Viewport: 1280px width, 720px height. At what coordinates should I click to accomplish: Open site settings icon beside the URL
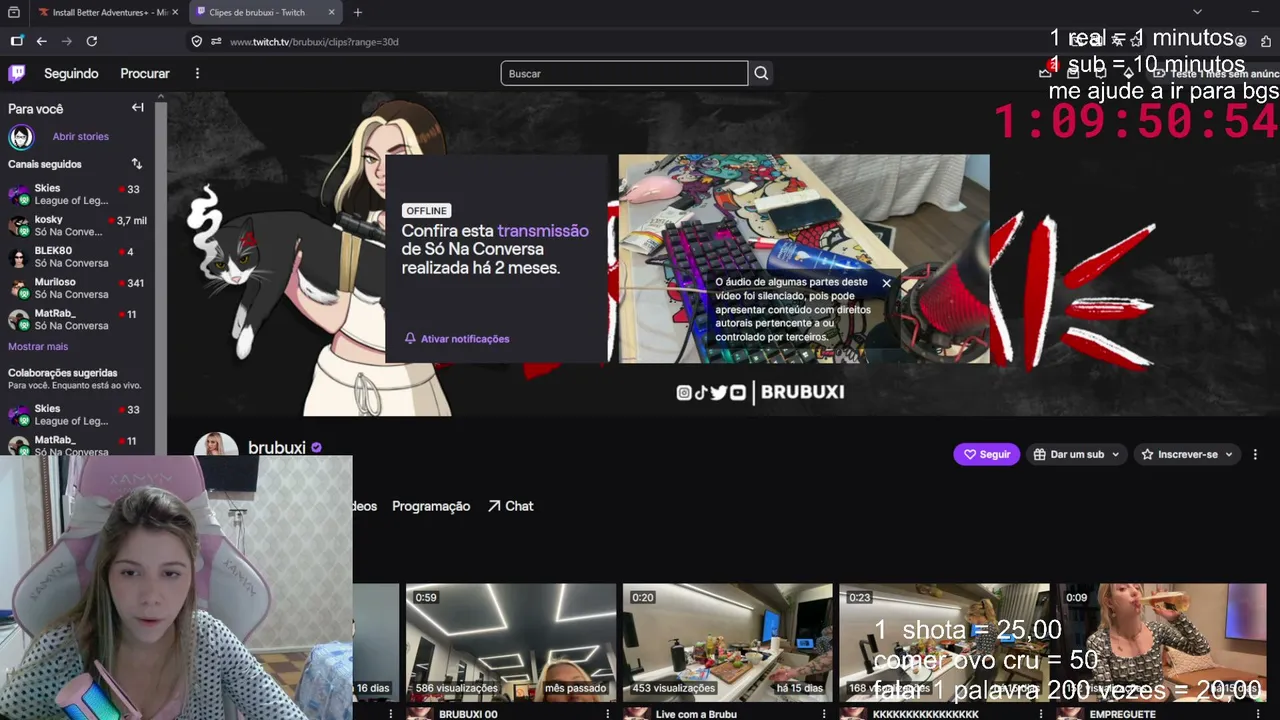216,41
